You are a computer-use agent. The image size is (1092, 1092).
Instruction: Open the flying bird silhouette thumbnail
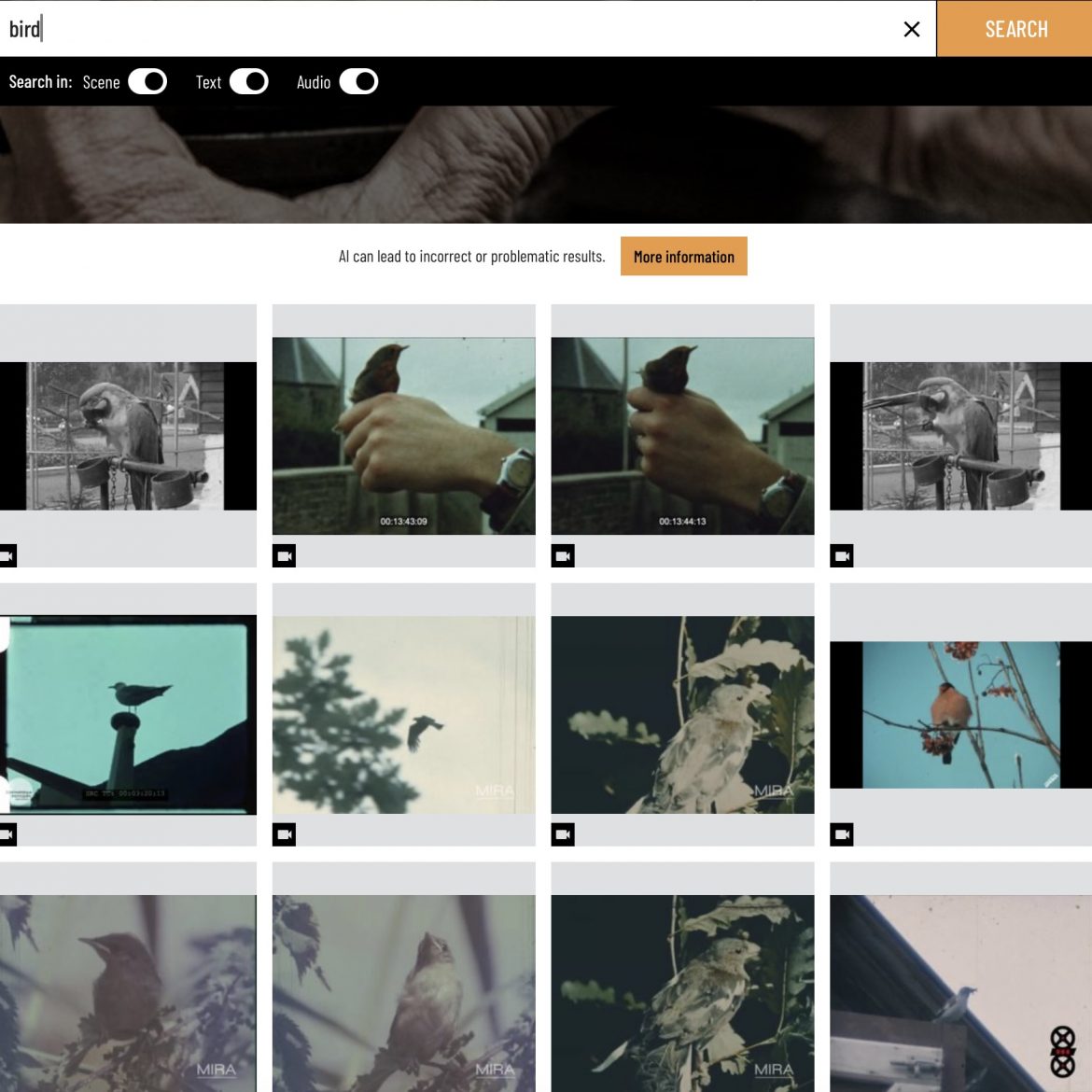click(404, 714)
